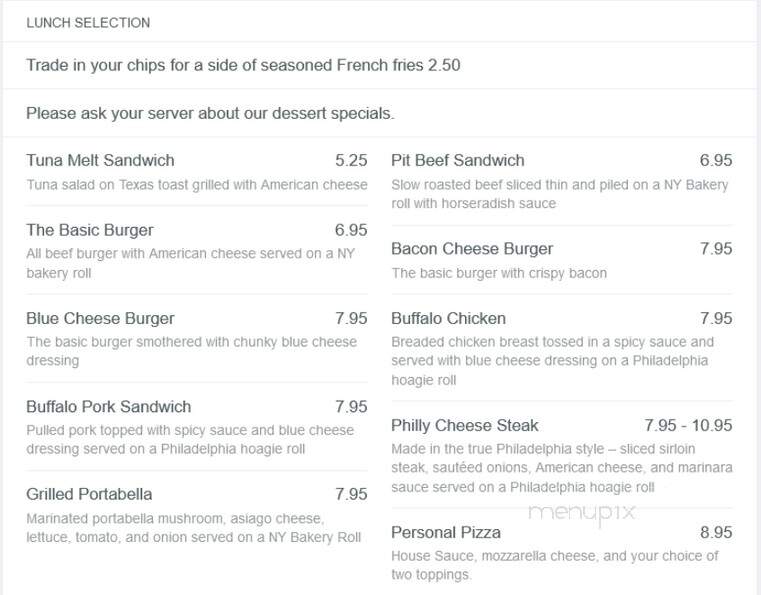Click the 5.25 Tuna Melt price
This screenshot has width=761, height=595.
351,160
